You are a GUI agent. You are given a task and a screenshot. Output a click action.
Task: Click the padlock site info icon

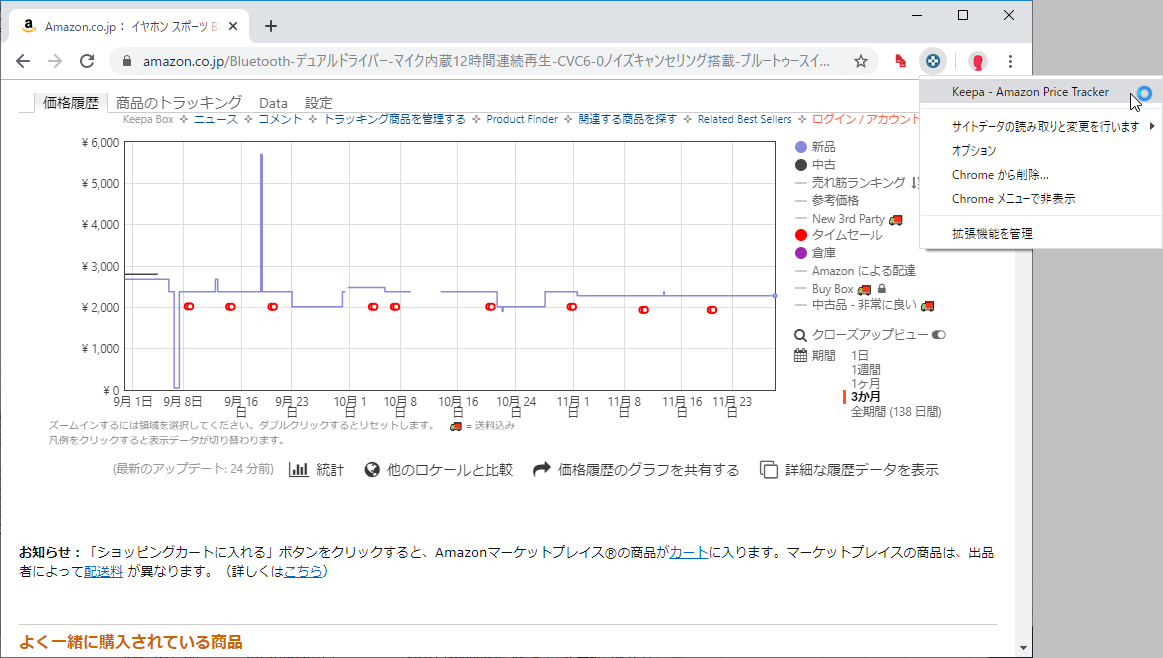[x=127, y=61]
